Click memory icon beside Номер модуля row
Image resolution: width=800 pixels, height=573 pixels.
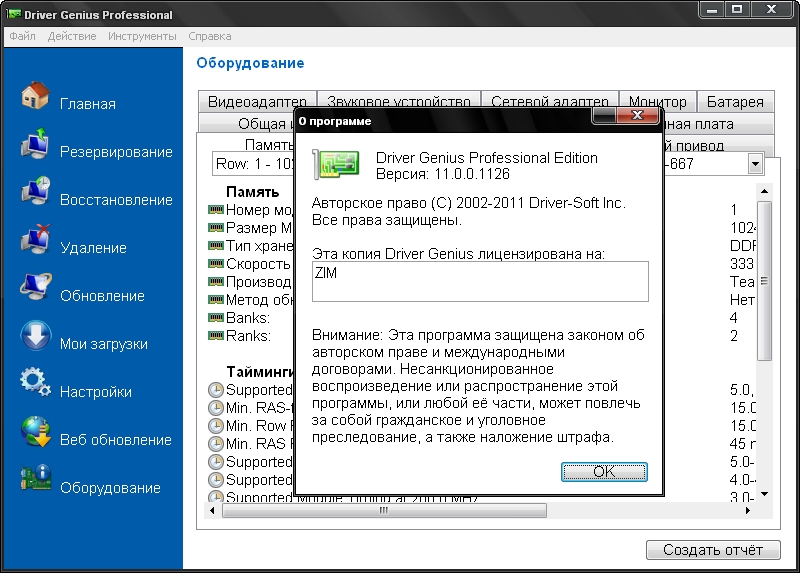[216, 210]
